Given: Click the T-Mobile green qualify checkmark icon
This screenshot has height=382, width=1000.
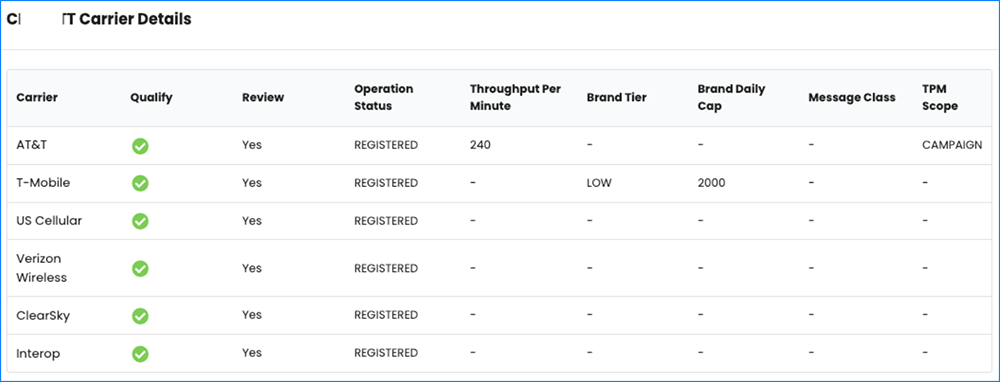Looking at the screenshot, I should pos(140,184).
